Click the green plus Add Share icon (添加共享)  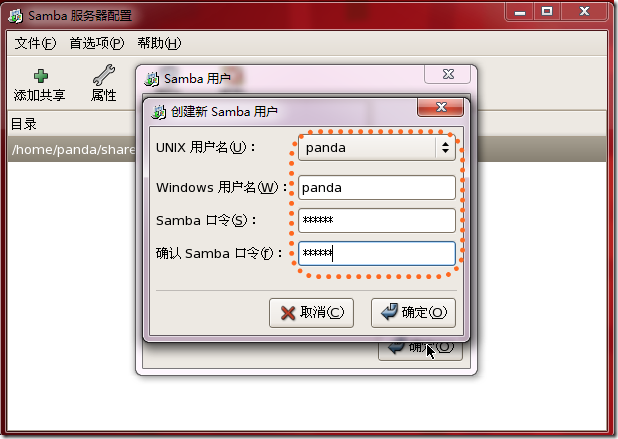pos(41,76)
